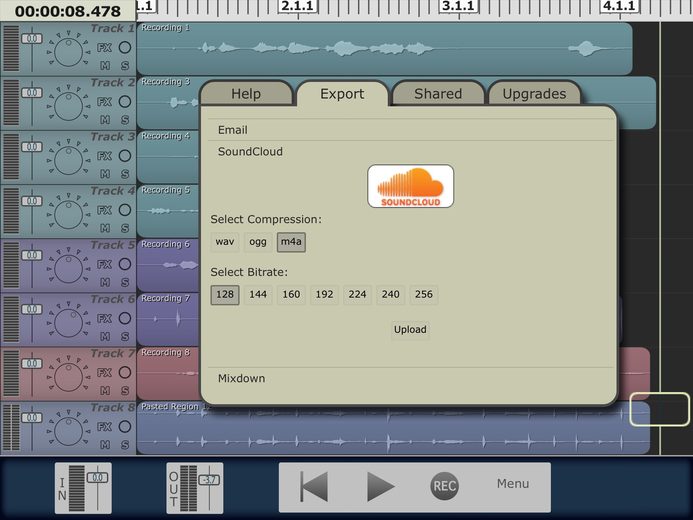This screenshot has width=693, height=520.
Task: Open FX panel for Track 2
Action: tap(104, 102)
